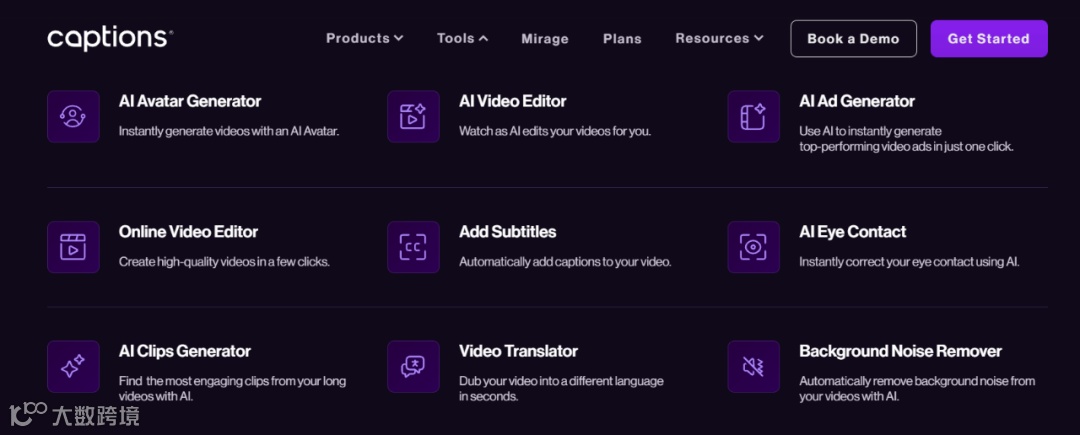
Task: Click the AI Avatar Generator icon
Action: coord(73,116)
